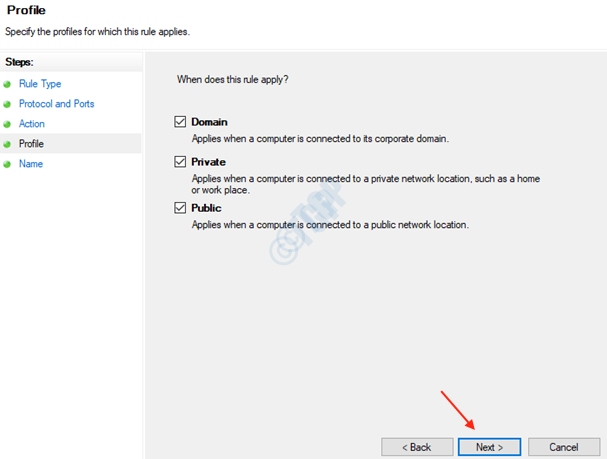Click green bullet beside Profile

[7, 144]
